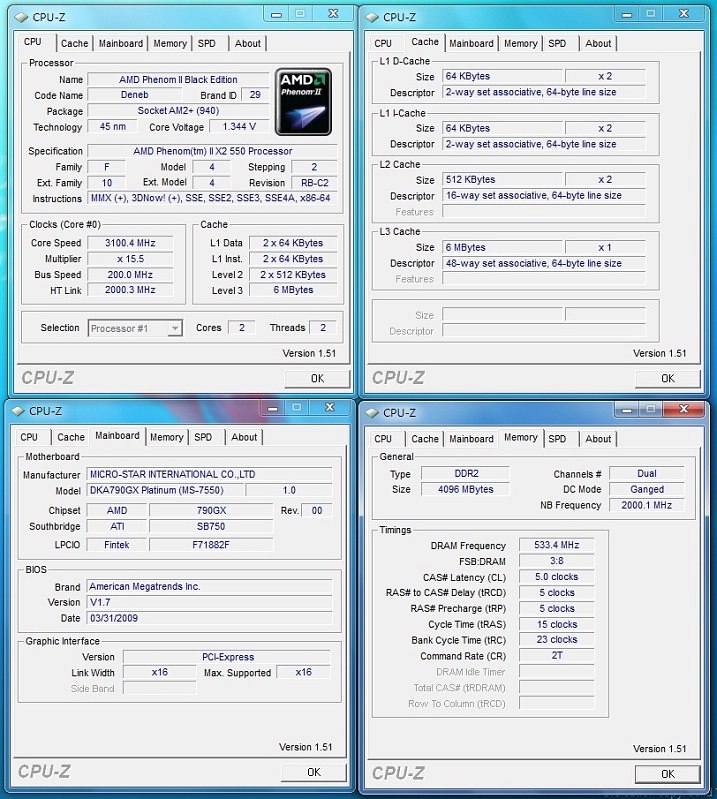Click OK in the Mainboard window
This screenshot has height=799, width=717.
(313, 773)
